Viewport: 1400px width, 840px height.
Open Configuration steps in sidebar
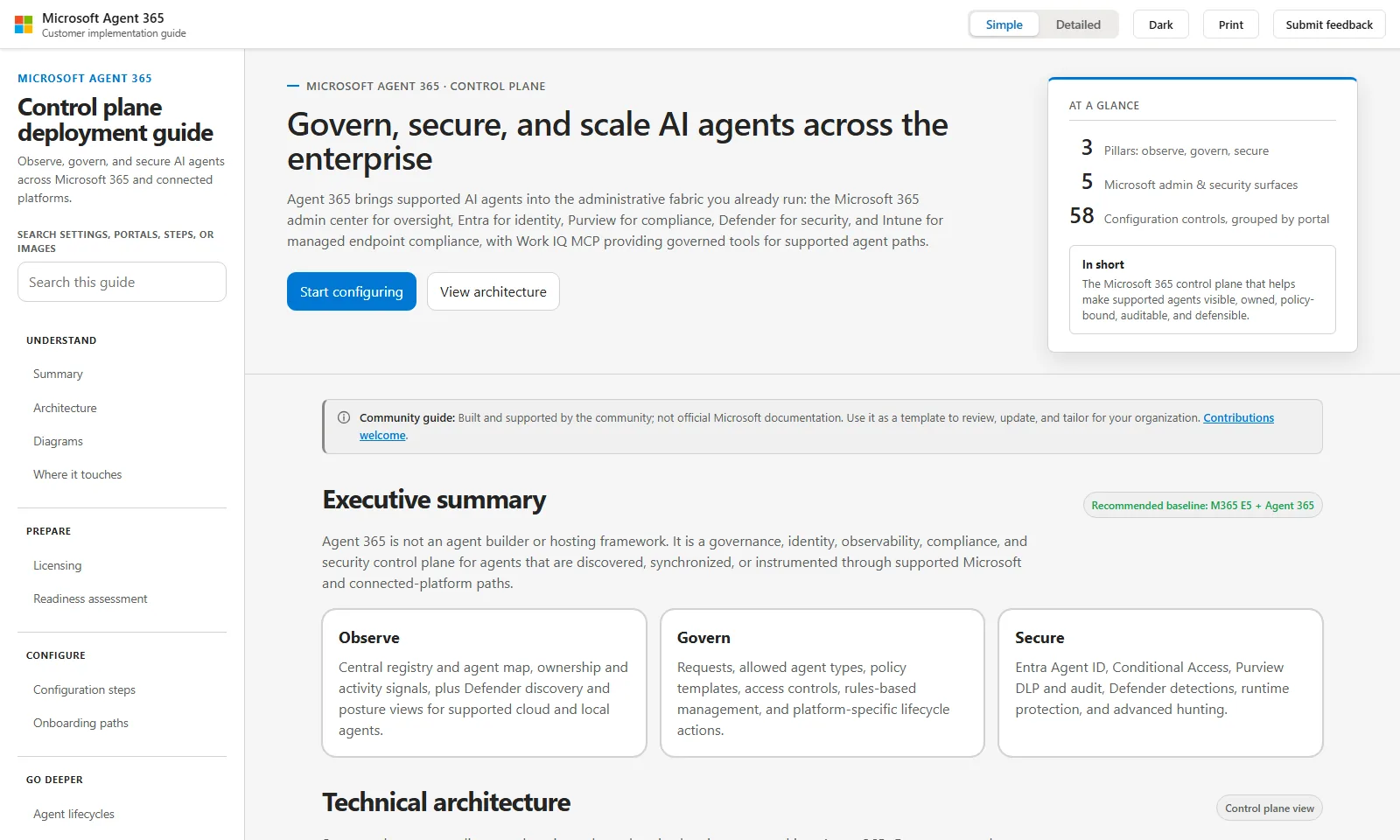point(84,689)
